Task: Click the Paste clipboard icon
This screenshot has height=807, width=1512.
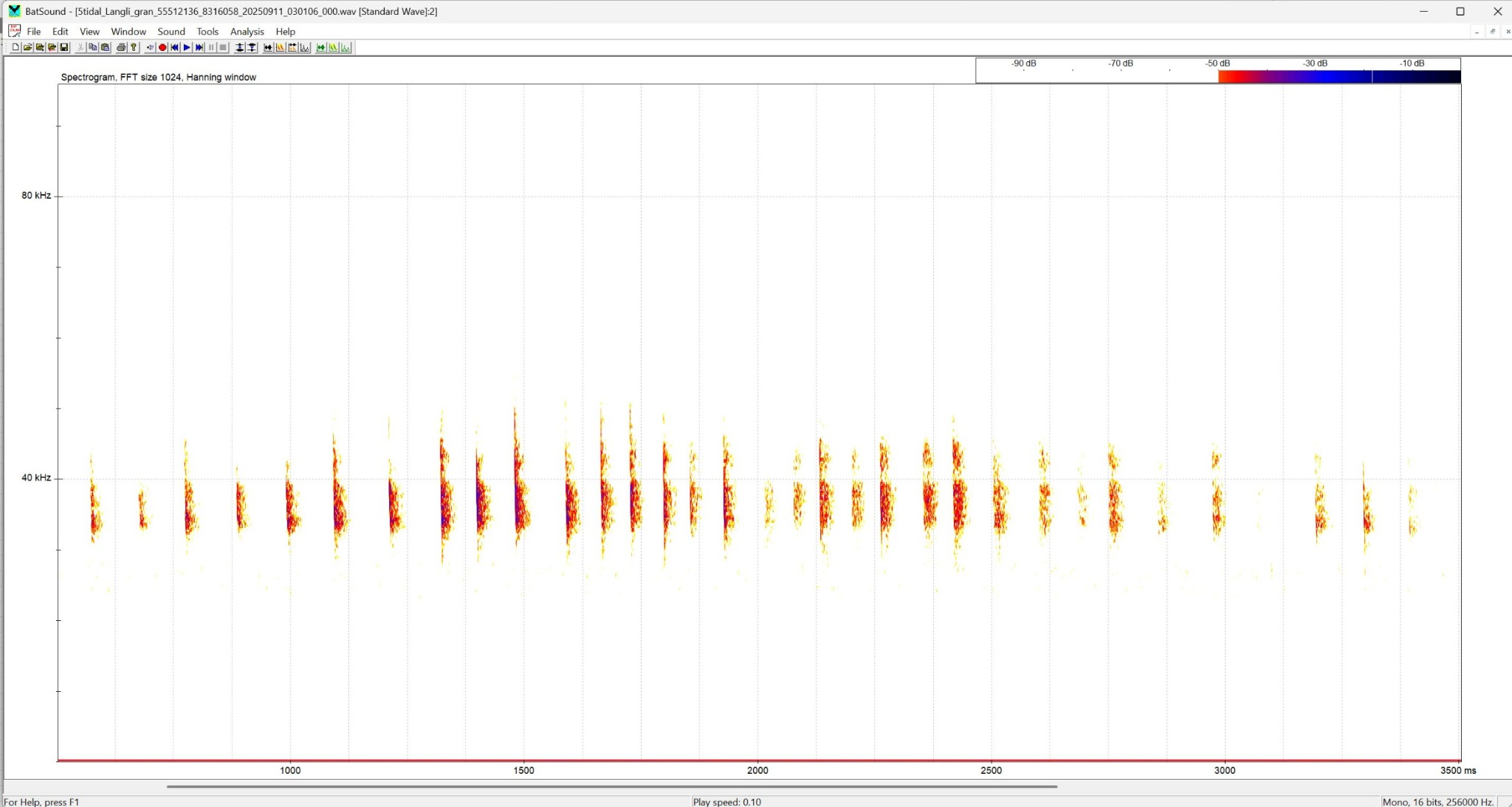Action: pos(106,47)
